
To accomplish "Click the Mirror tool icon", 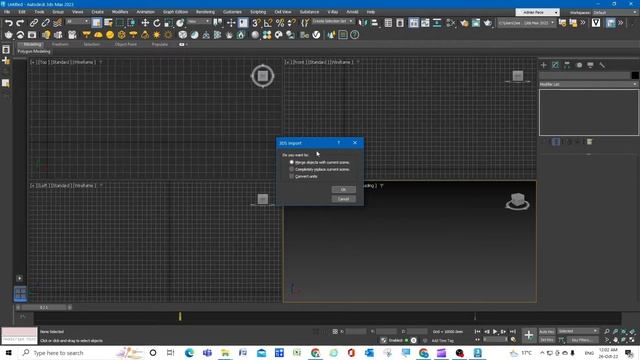I will coord(363,23).
